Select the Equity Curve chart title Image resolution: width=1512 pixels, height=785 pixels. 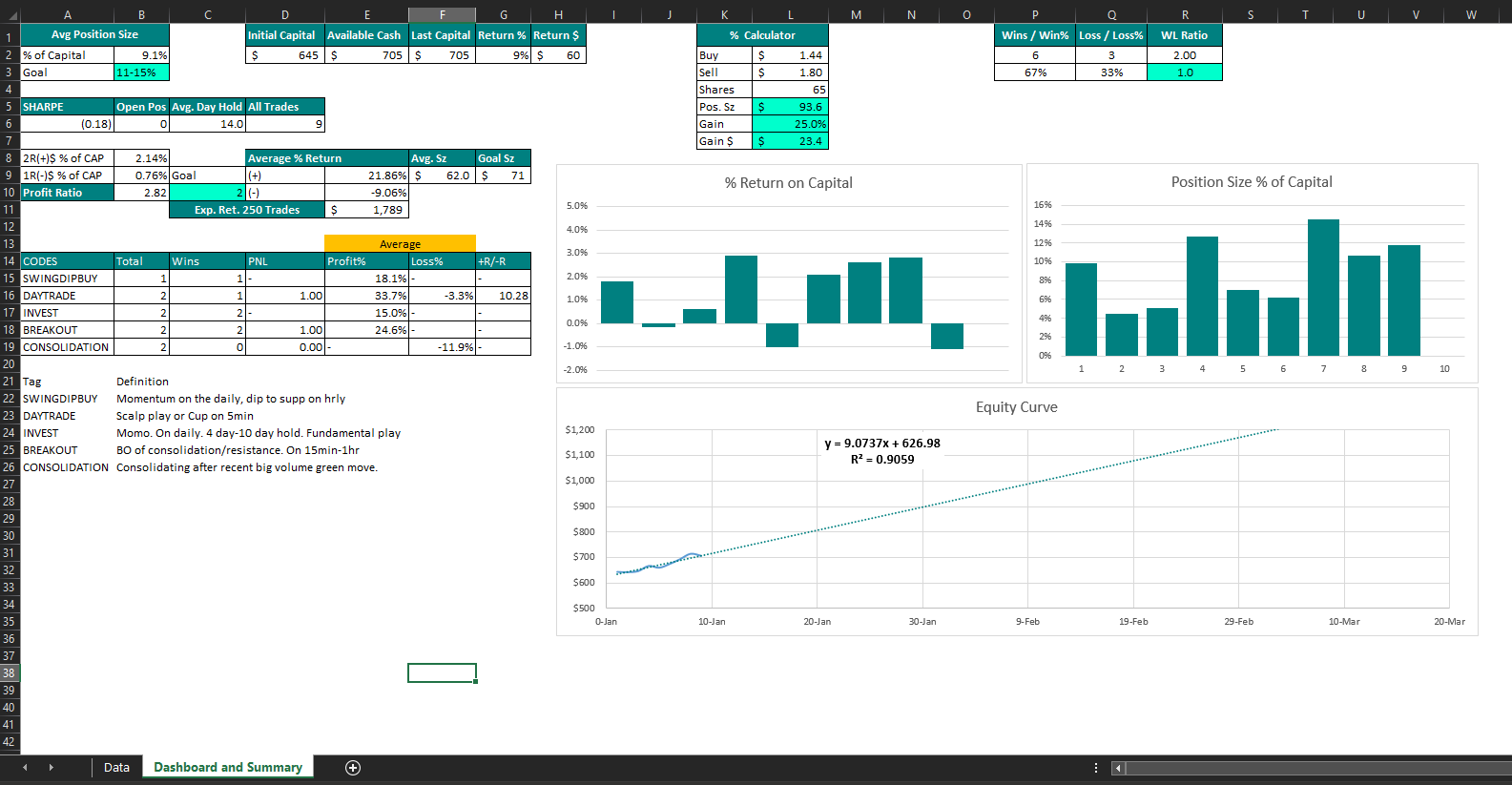click(1016, 407)
